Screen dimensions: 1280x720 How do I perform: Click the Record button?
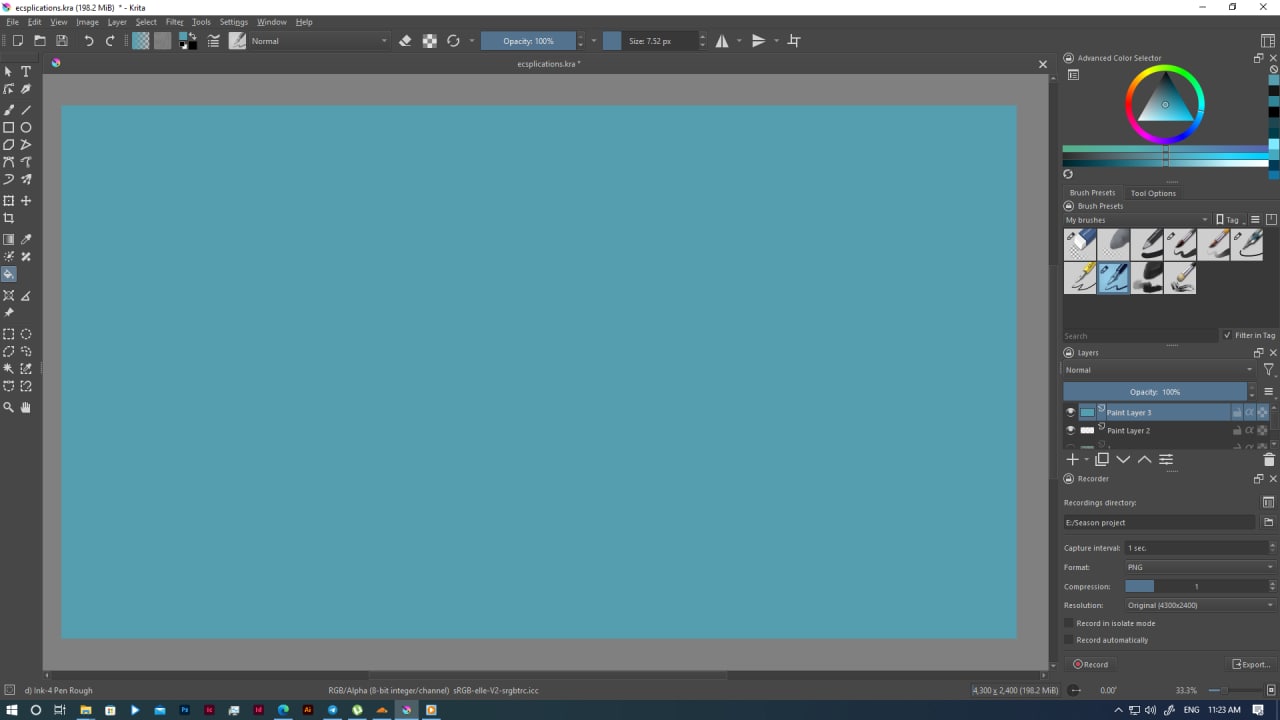(x=1090, y=664)
